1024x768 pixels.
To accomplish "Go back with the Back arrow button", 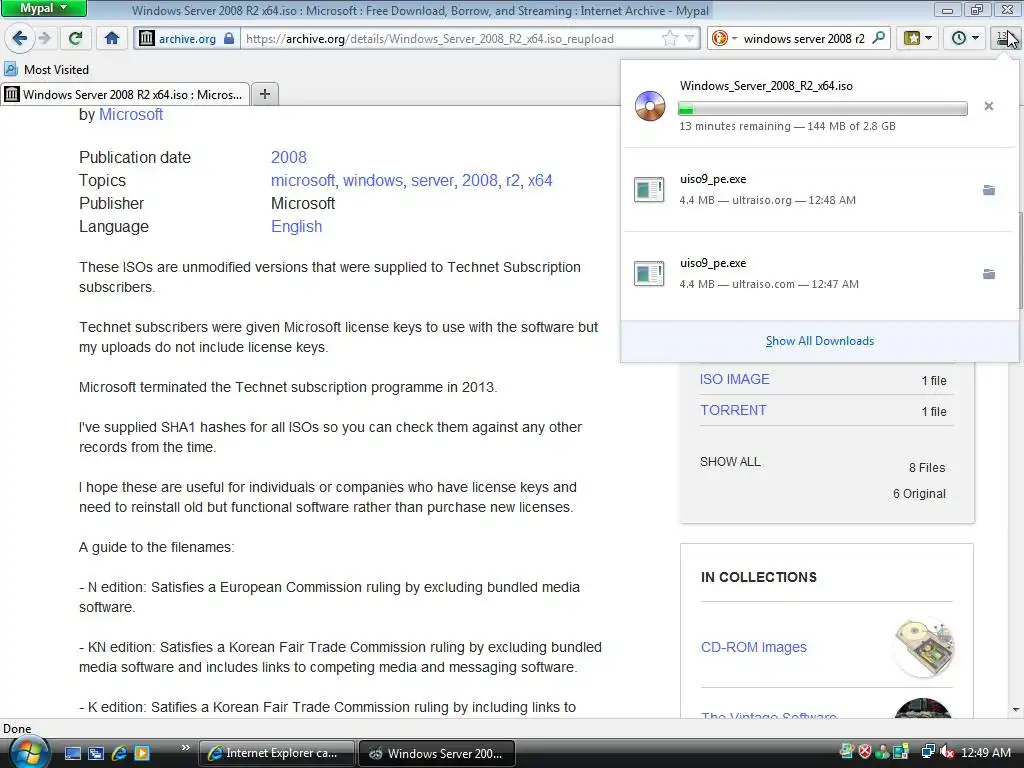I will [x=20, y=38].
